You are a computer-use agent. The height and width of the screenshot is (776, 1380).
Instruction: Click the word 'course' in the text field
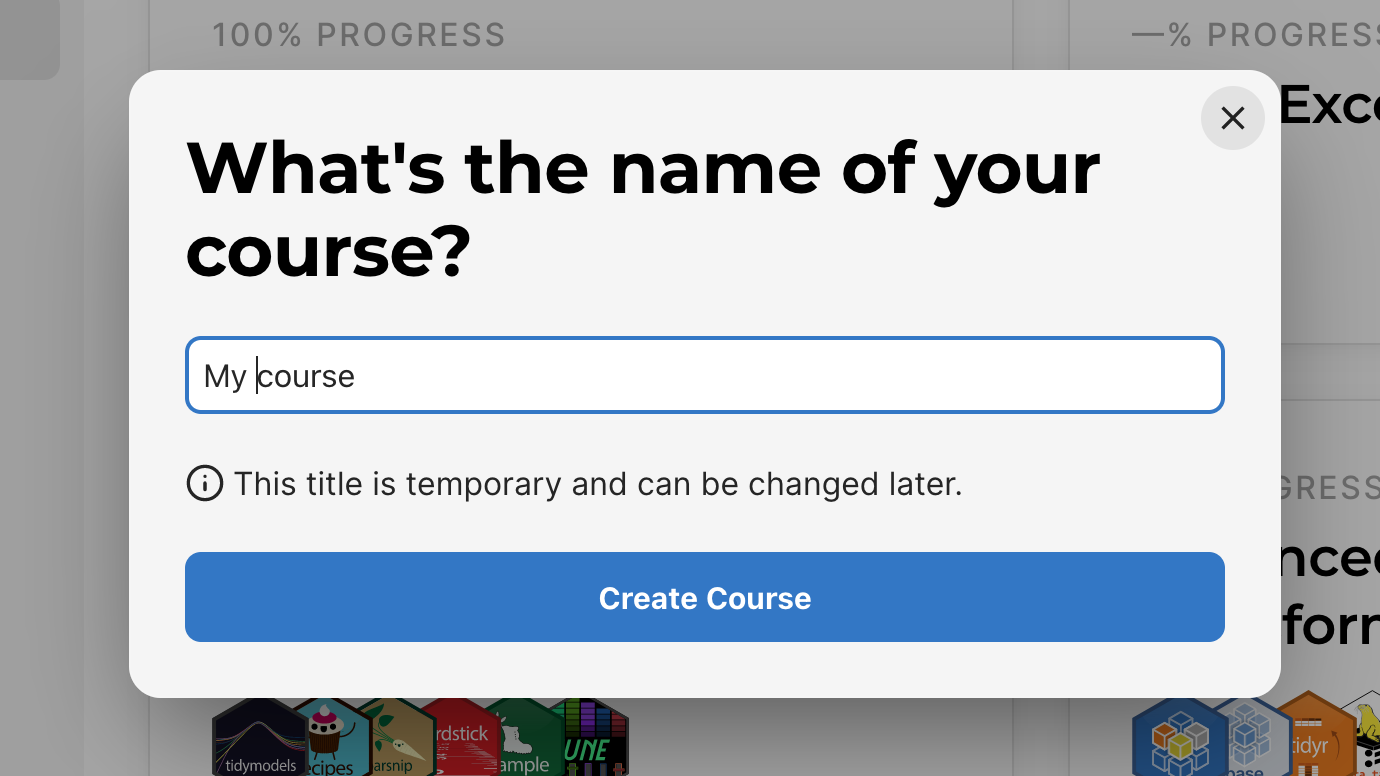point(306,376)
